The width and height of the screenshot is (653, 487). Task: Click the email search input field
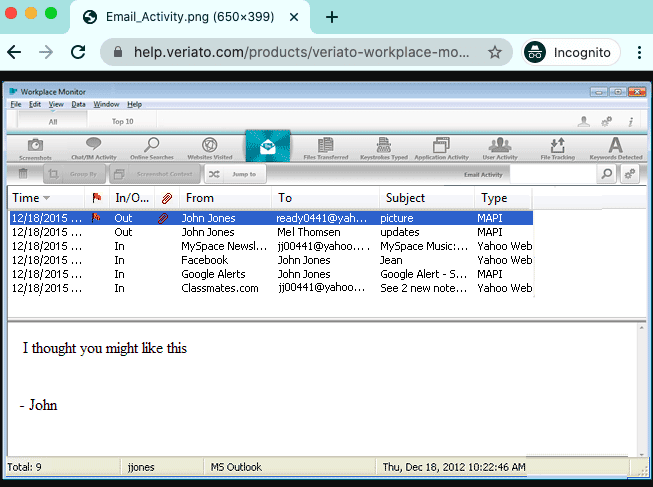pos(553,174)
